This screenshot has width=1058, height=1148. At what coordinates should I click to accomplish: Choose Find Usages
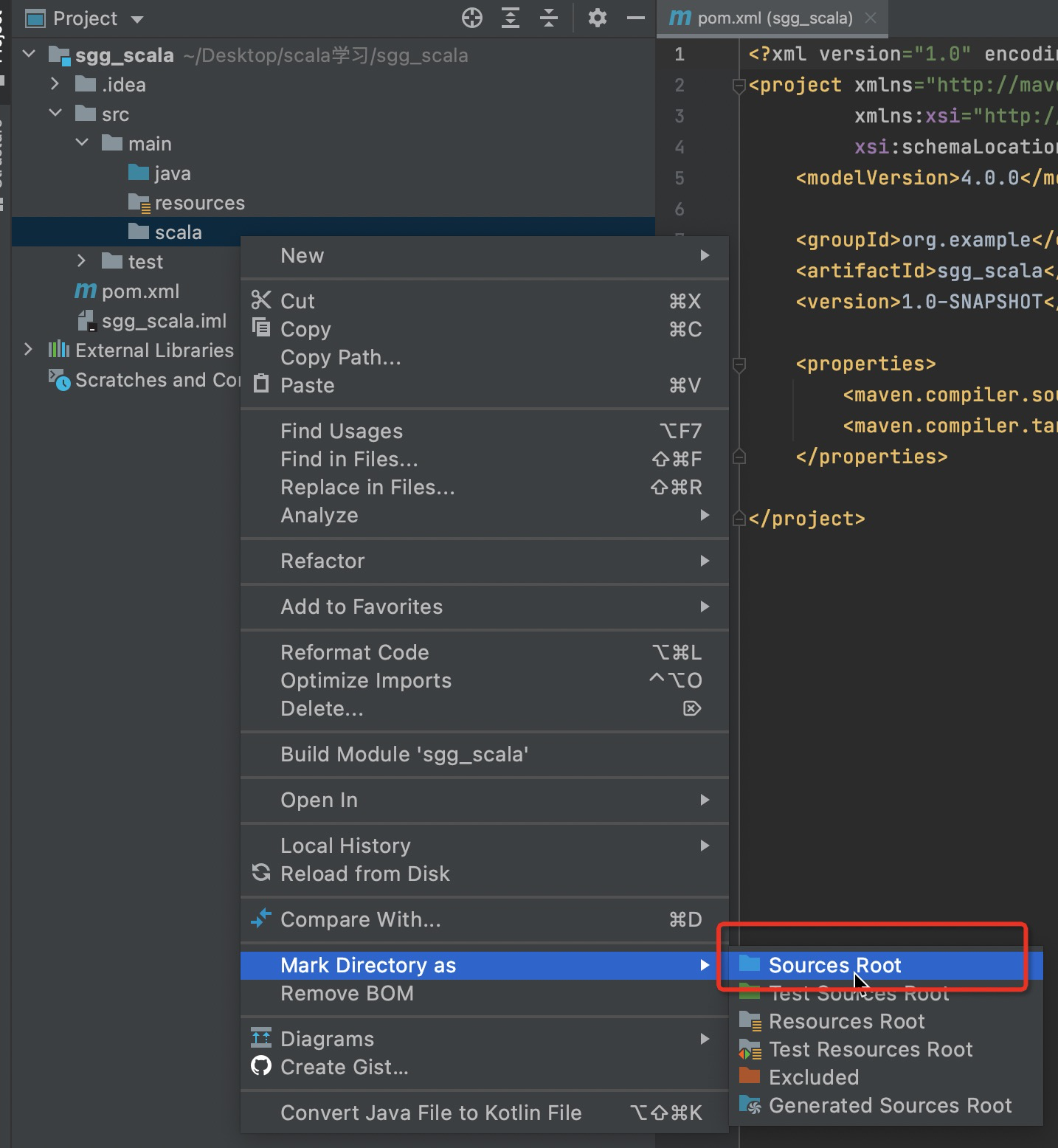[485, 431]
